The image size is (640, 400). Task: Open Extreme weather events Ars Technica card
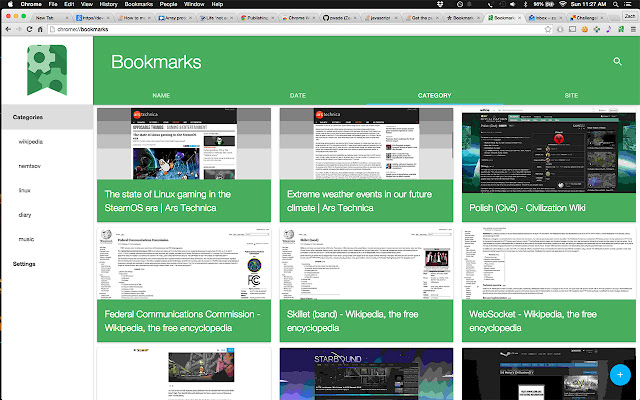(x=366, y=165)
